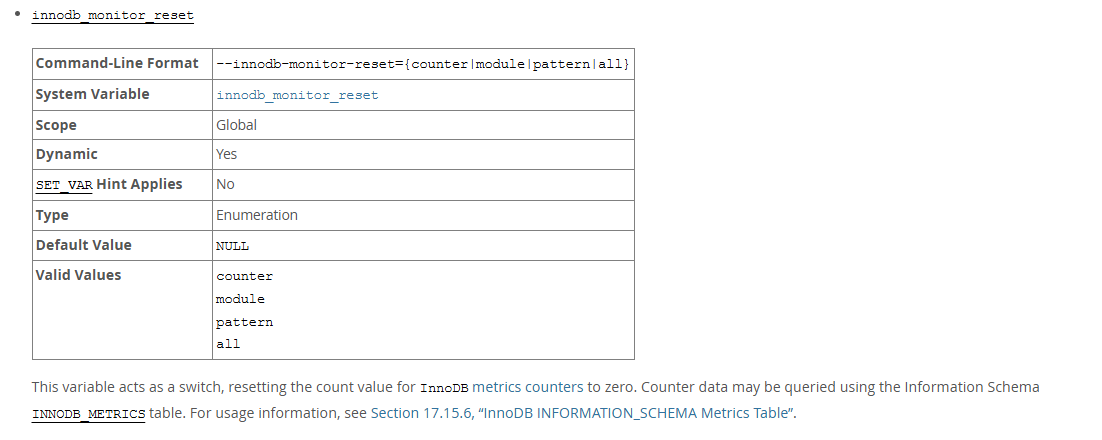
Task: Click the --innodb-monitor-reset command-line option text
Action: point(422,64)
